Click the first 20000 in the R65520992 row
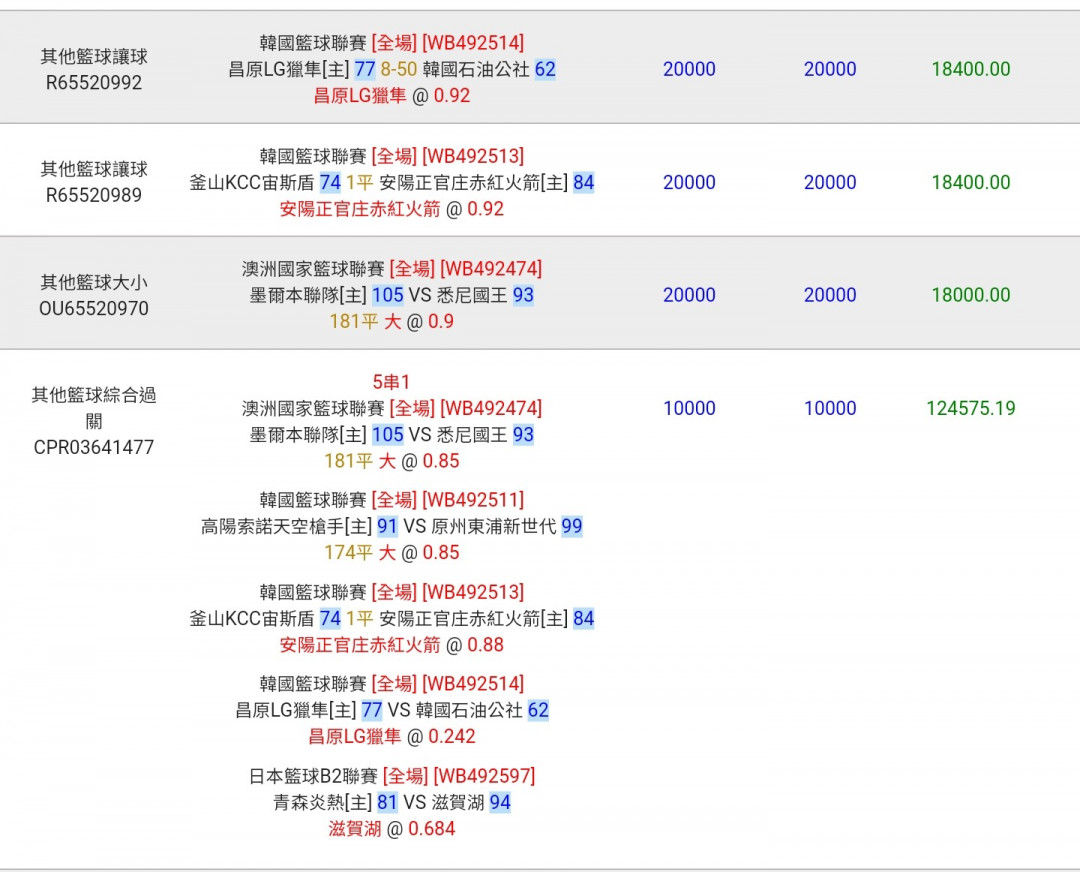Screen dimensions: 1080x872 [689, 70]
